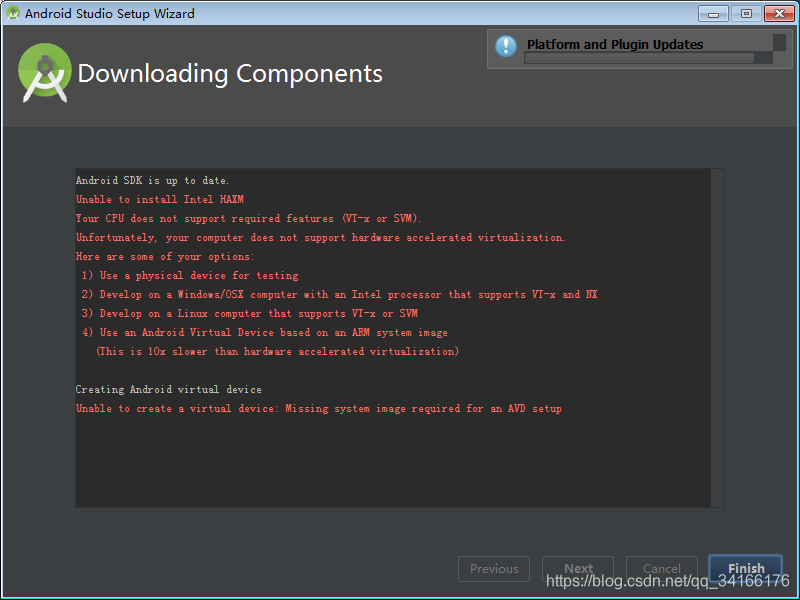Click option '1) Use a physical device for testing'

(x=190, y=276)
